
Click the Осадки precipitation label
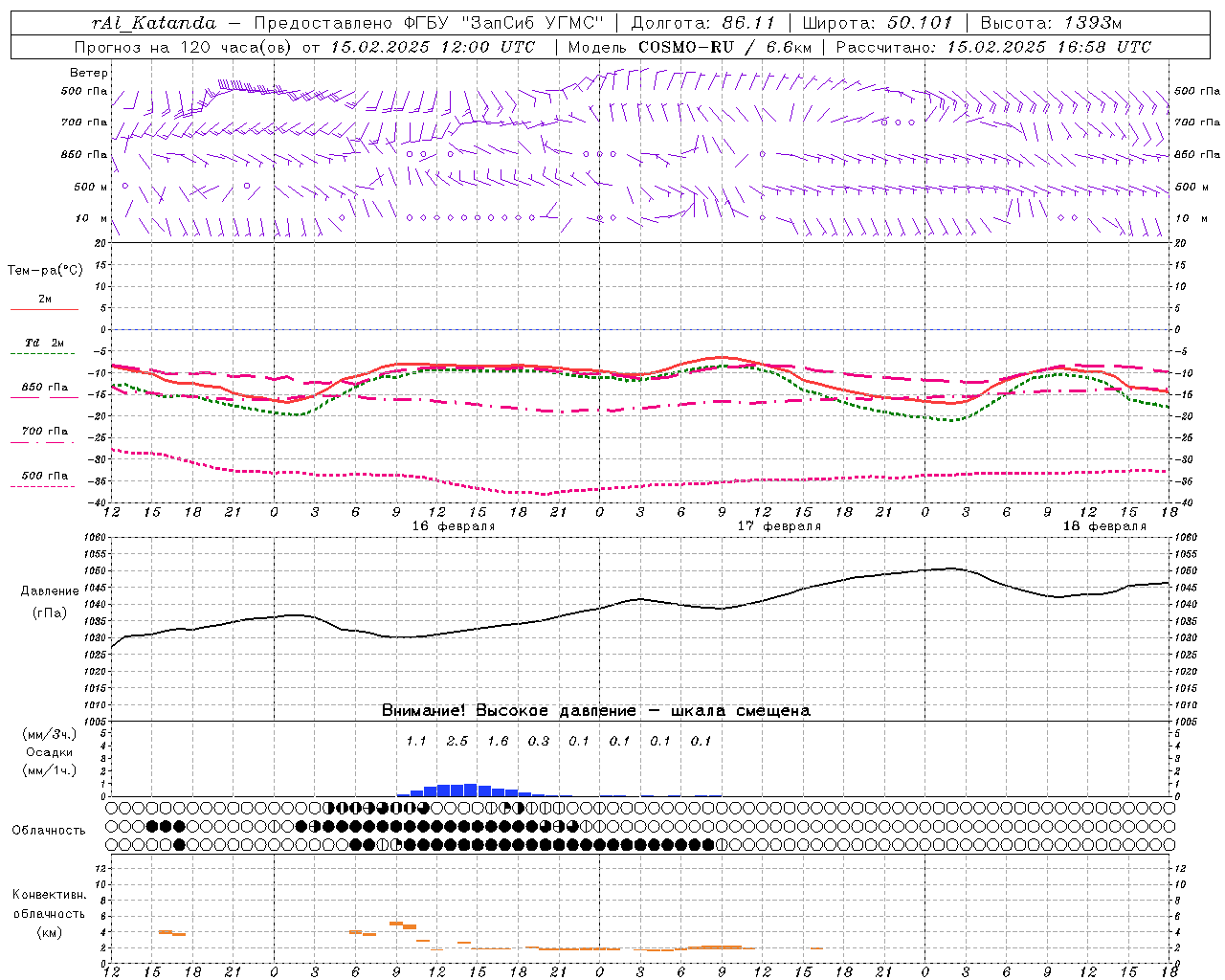[x=49, y=752]
